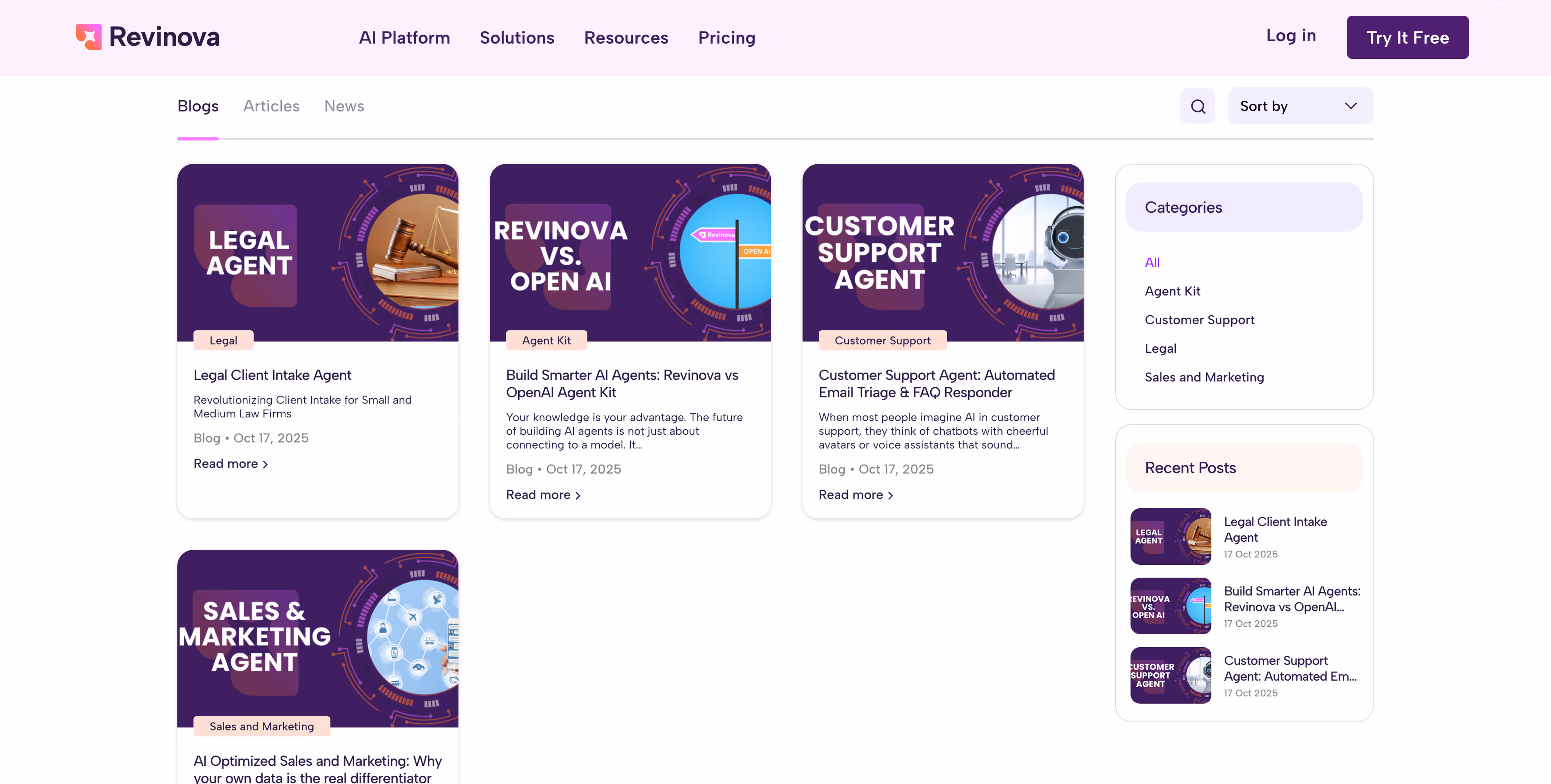The image size is (1551, 784).
Task: Open Revinova vs Open AI card image
Action: (630, 253)
